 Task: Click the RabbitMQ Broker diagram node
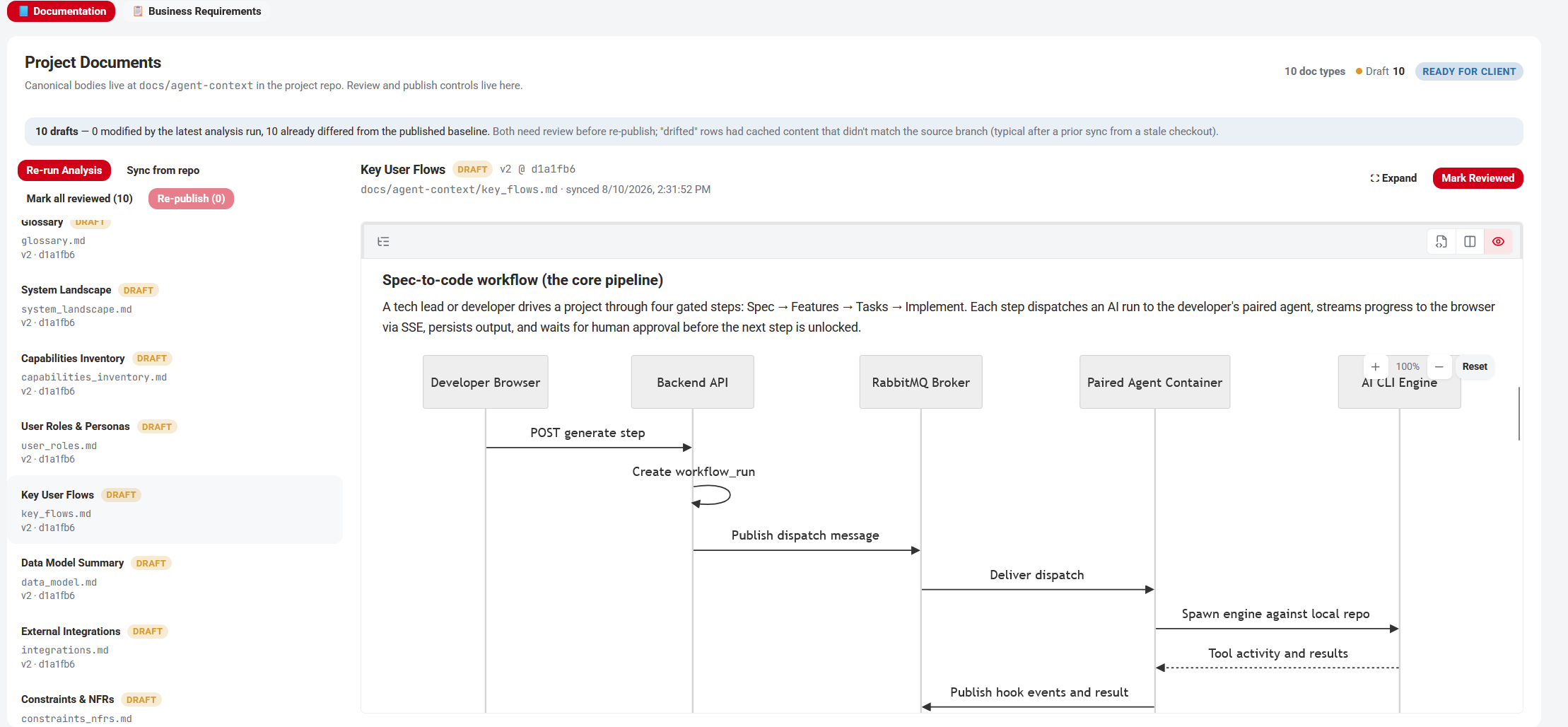[x=920, y=382]
